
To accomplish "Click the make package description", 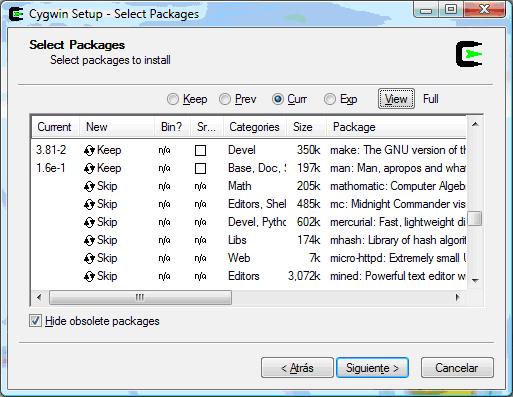I will coord(398,150).
